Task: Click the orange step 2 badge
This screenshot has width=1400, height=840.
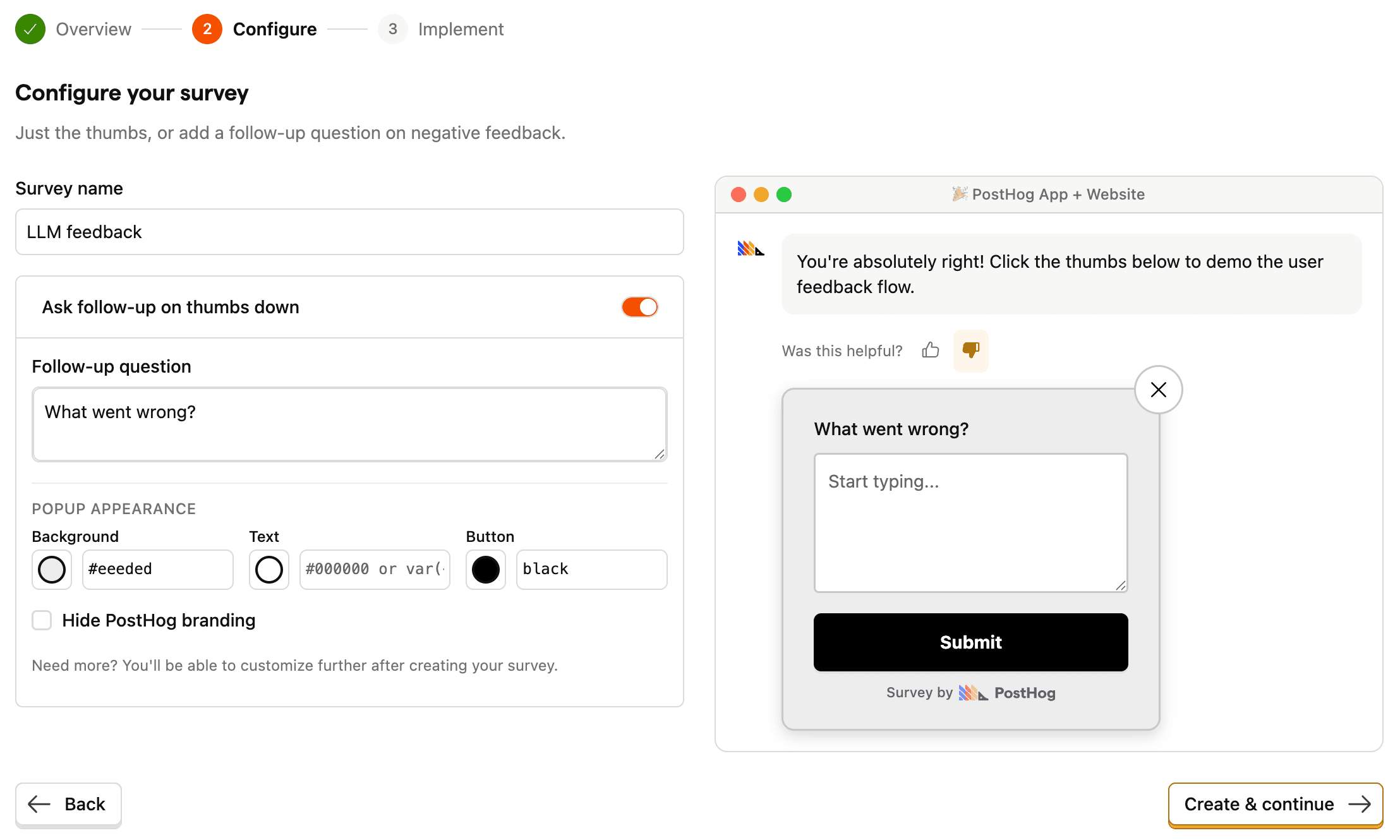Action: (x=207, y=29)
